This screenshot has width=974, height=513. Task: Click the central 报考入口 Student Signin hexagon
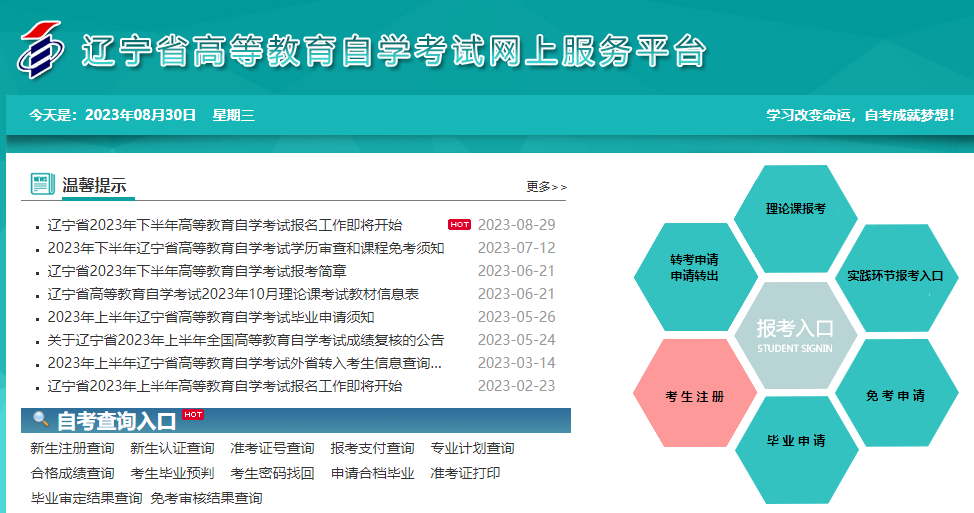tap(795, 335)
